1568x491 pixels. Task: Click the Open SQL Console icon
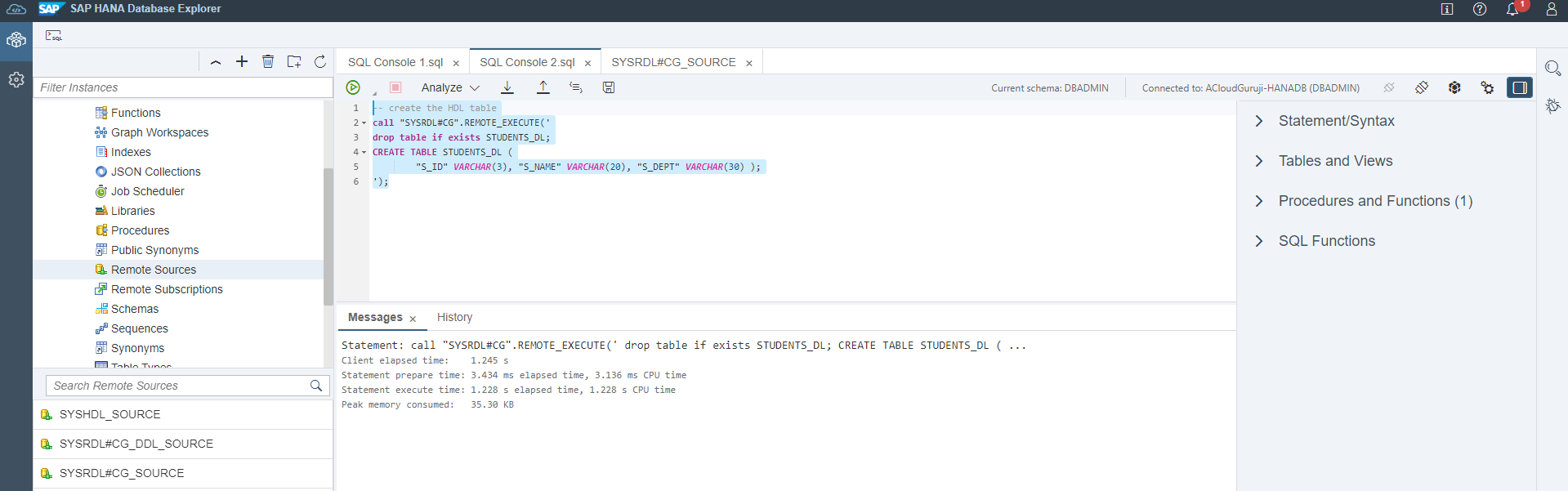(x=54, y=36)
